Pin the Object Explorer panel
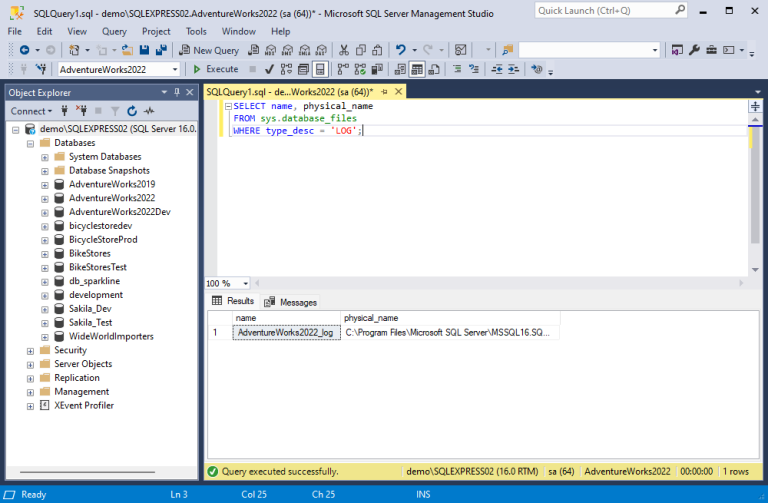 pos(177,92)
